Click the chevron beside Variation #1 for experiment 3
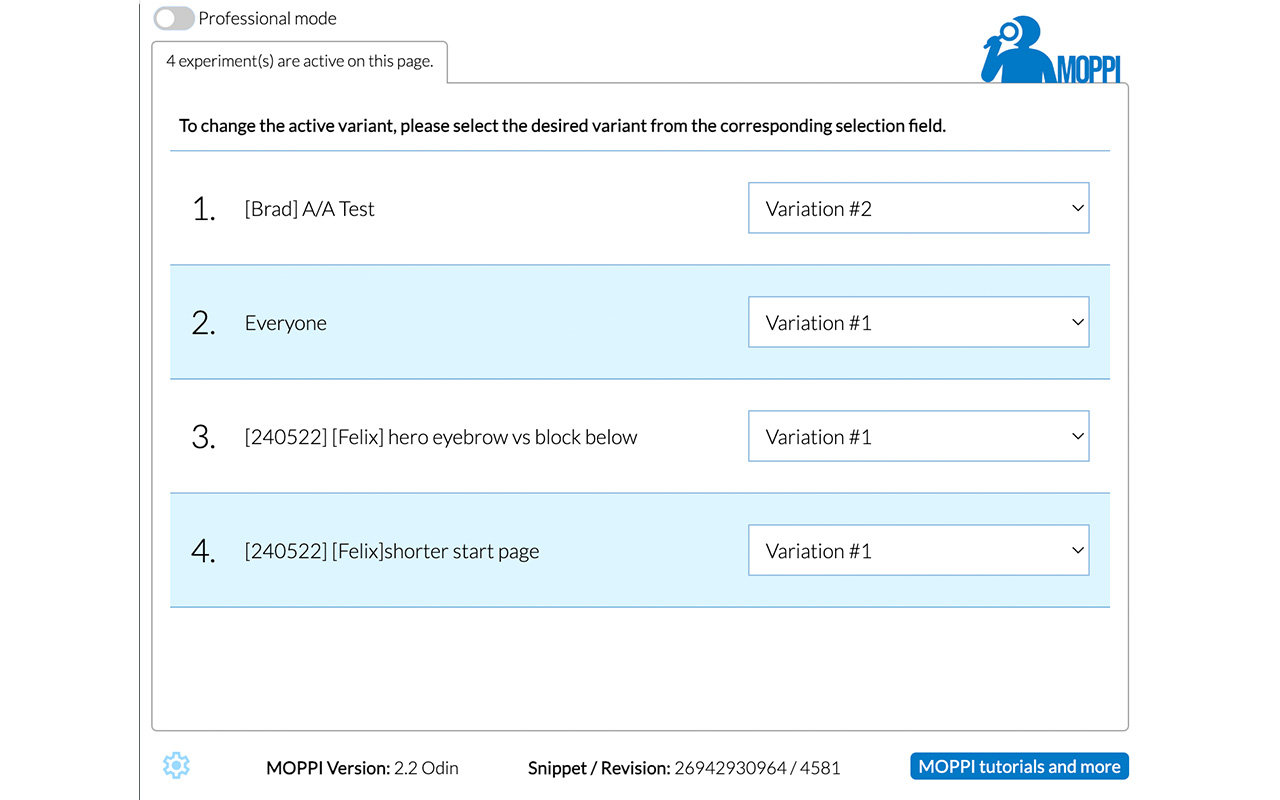This screenshot has width=1280, height=800. point(1077,436)
